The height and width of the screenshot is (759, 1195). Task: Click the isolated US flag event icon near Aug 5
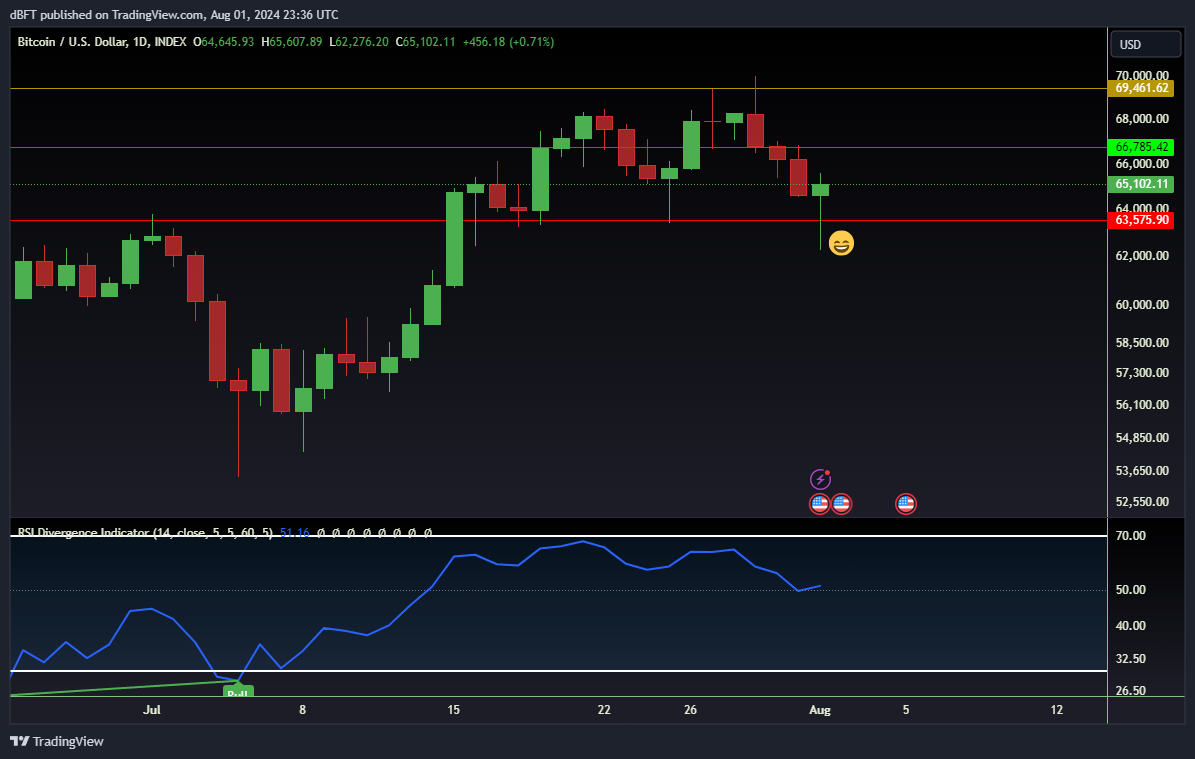tap(905, 504)
